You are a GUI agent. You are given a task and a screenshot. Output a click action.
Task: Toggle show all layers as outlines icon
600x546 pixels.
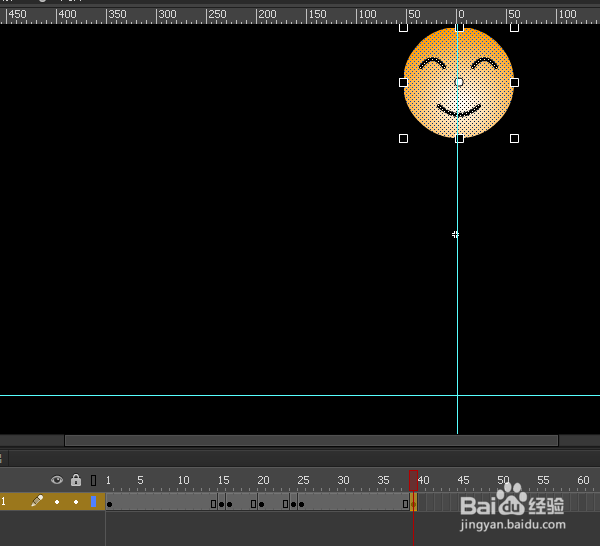(93, 480)
